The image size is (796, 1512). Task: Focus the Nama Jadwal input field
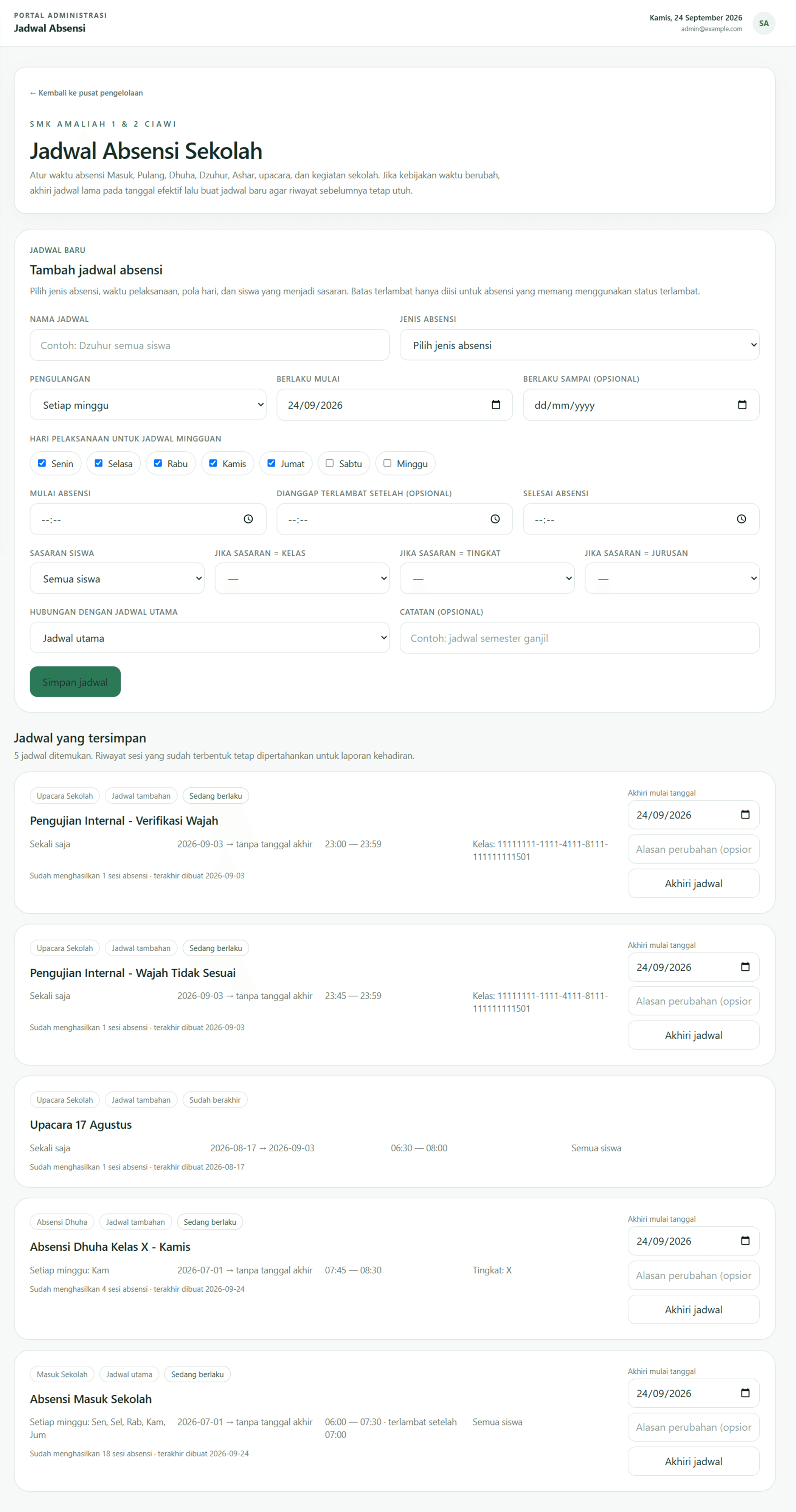(x=209, y=345)
